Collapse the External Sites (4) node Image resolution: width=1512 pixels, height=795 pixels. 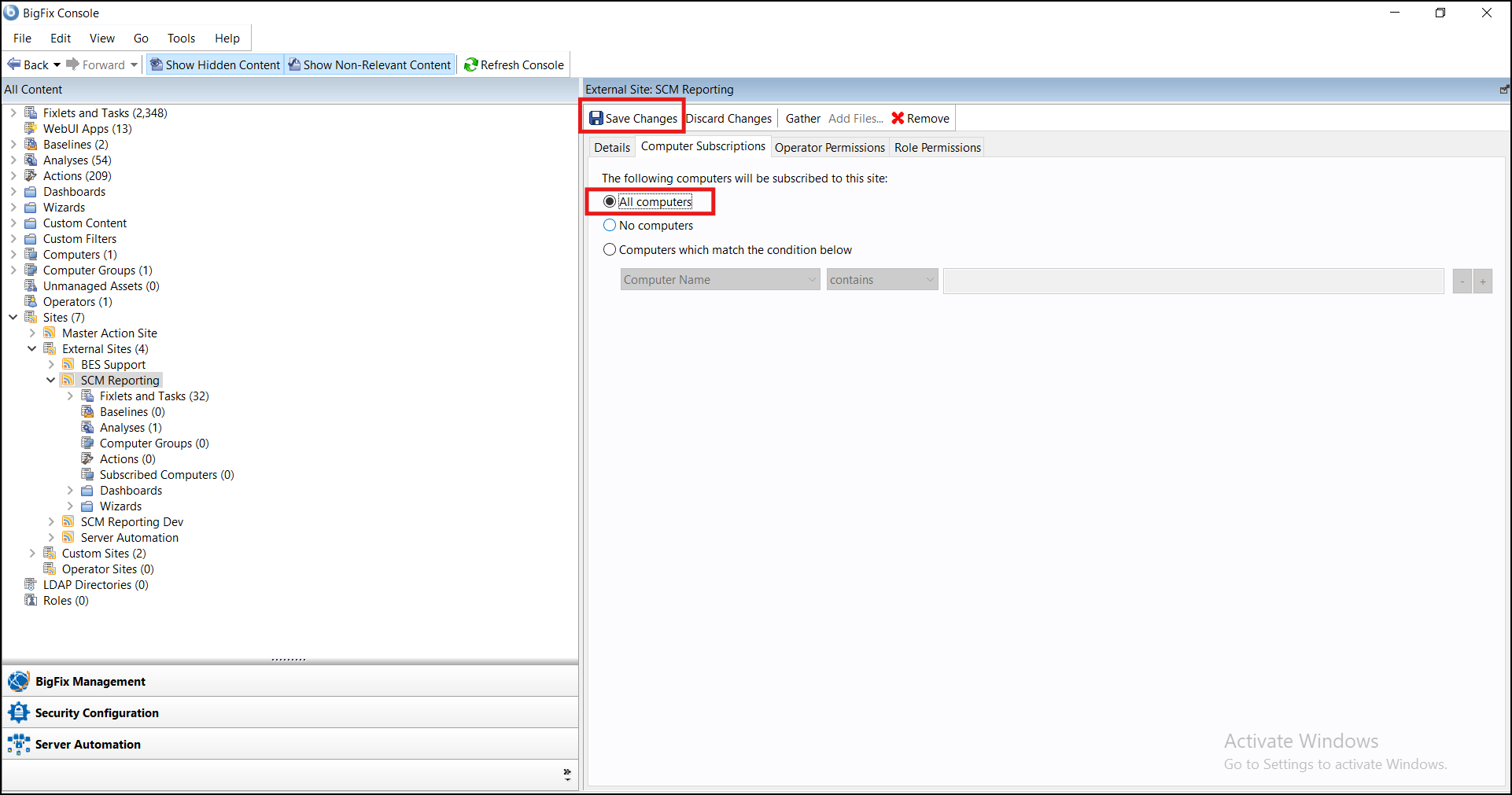pos(32,348)
